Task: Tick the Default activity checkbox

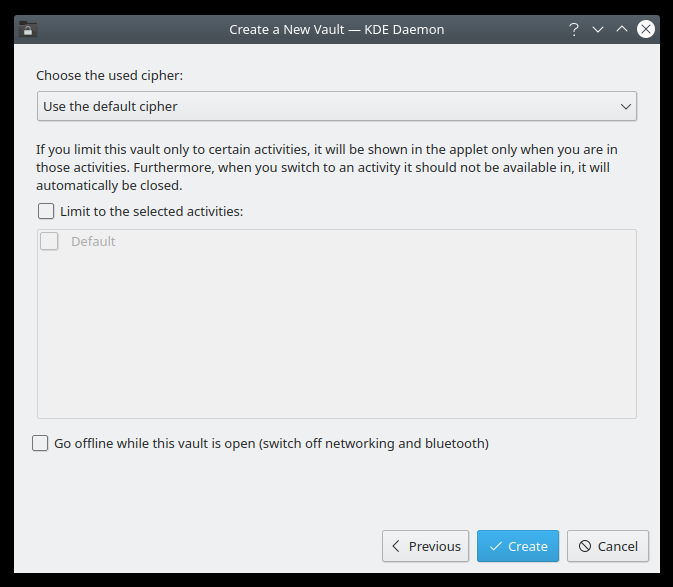Action: (49, 241)
